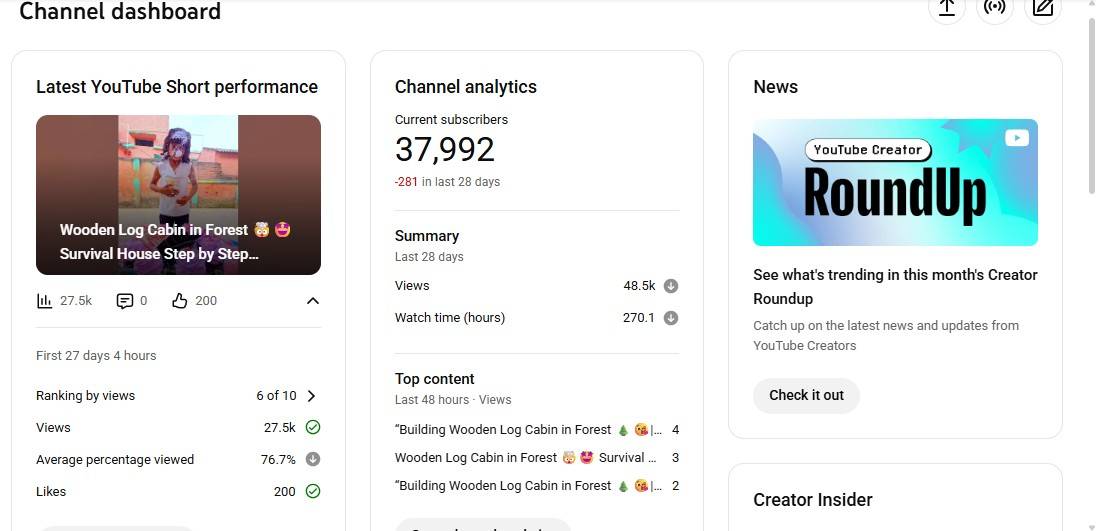Click the thumbs-up likes icon
The image size is (1096, 531).
point(180,301)
